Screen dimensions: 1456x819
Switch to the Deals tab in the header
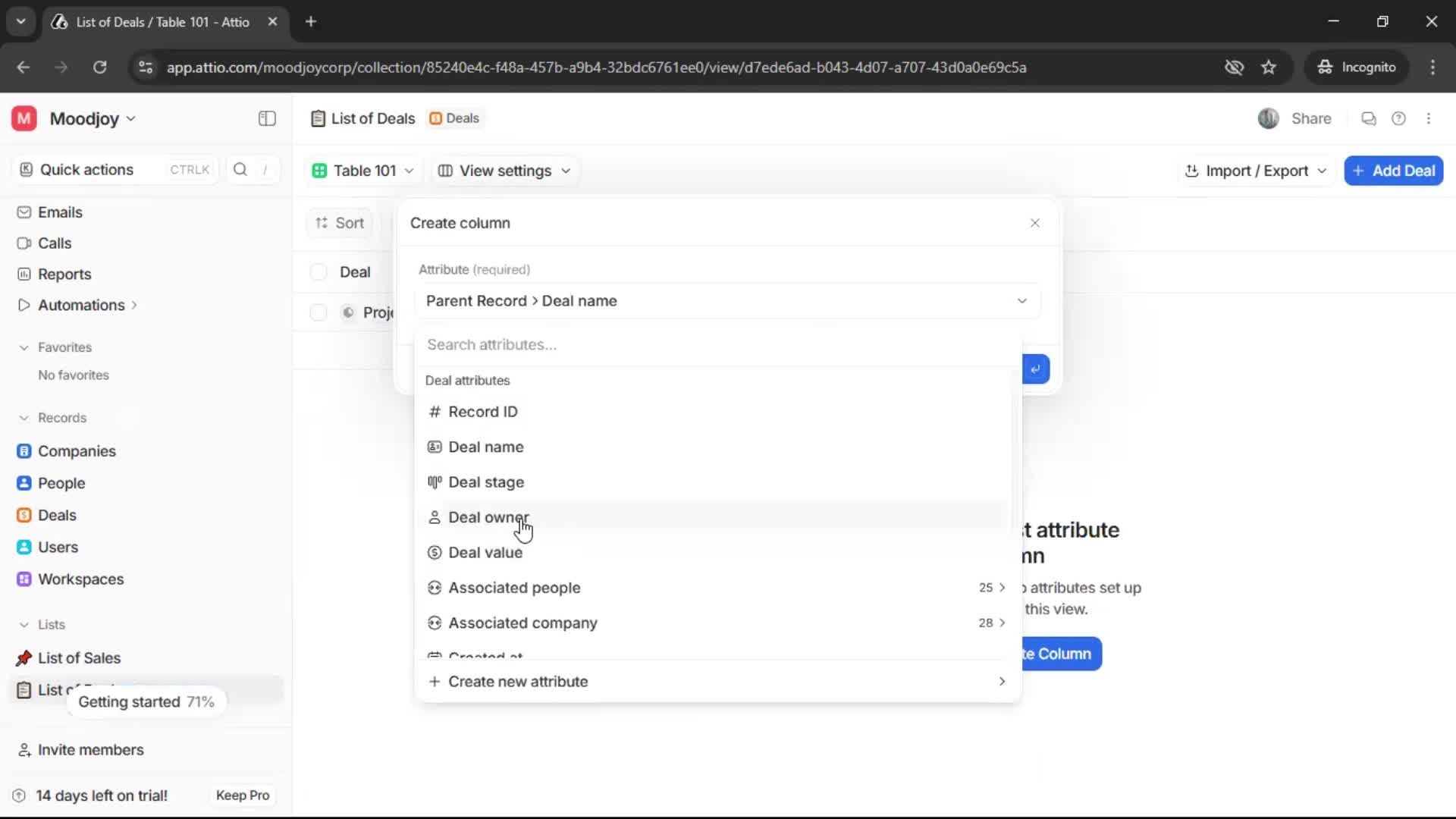click(454, 118)
